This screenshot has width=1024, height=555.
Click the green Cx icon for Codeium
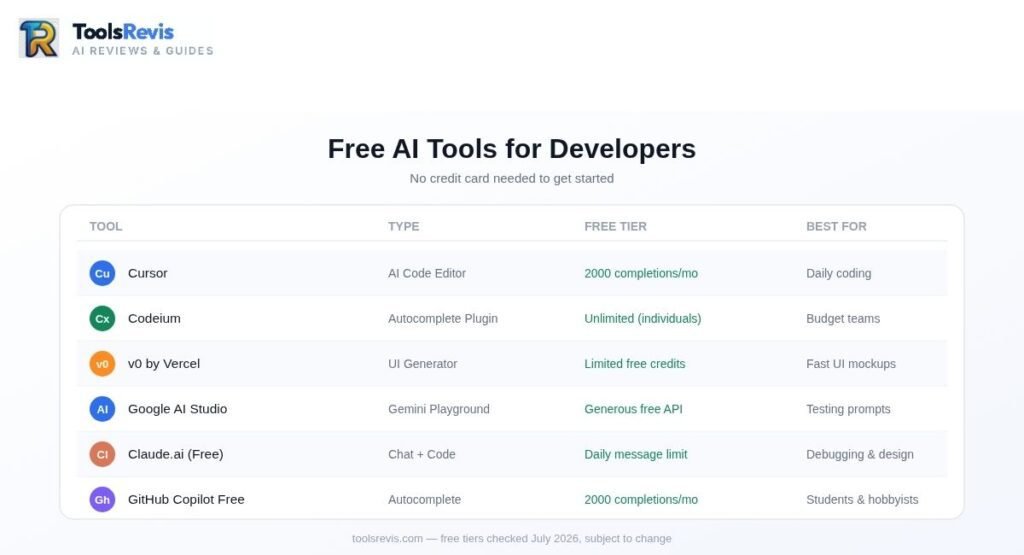point(103,319)
